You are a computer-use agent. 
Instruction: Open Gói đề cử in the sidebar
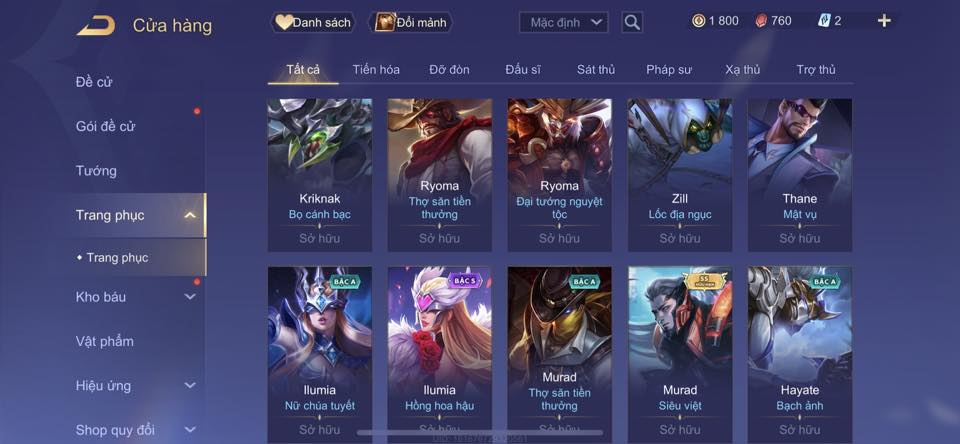pos(105,127)
